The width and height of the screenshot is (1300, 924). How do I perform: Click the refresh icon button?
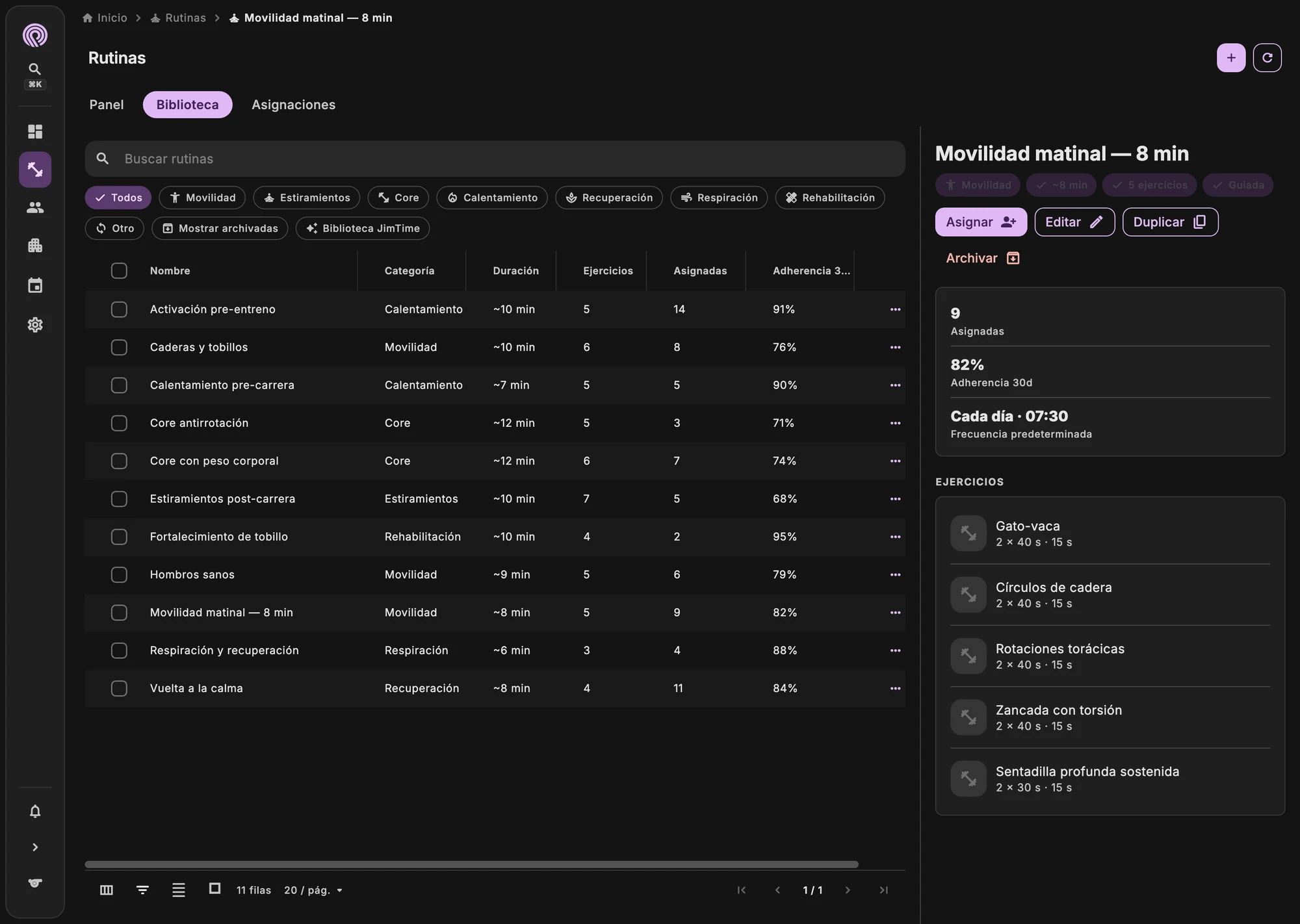point(1267,58)
